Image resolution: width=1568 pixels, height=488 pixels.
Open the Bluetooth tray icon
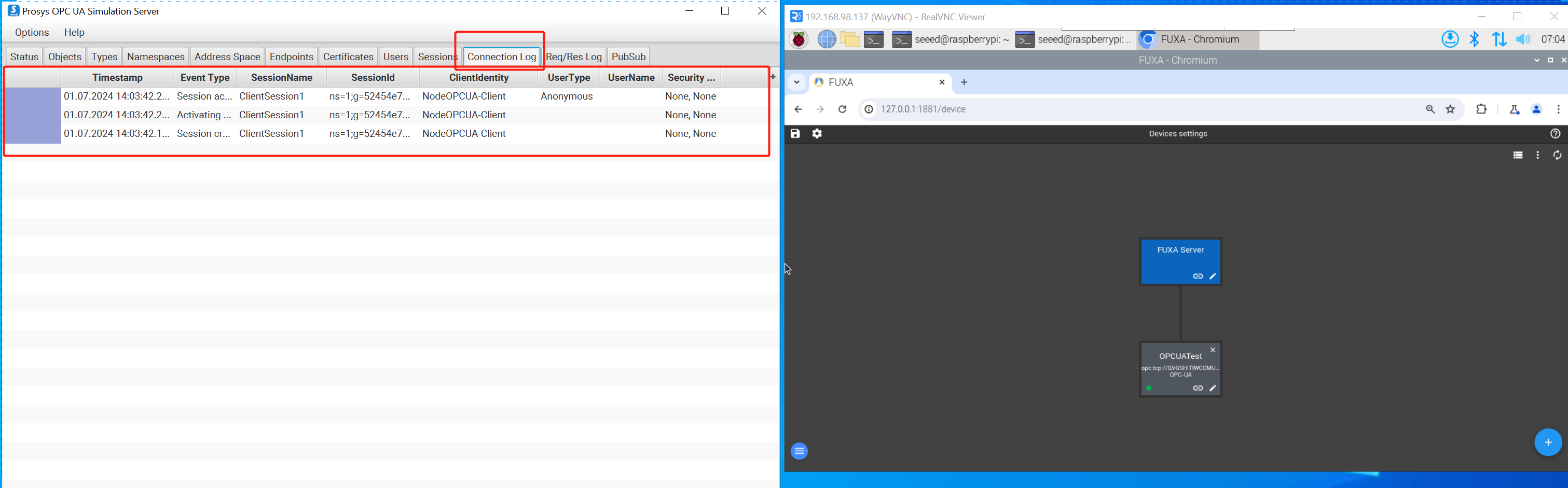[x=1474, y=39]
